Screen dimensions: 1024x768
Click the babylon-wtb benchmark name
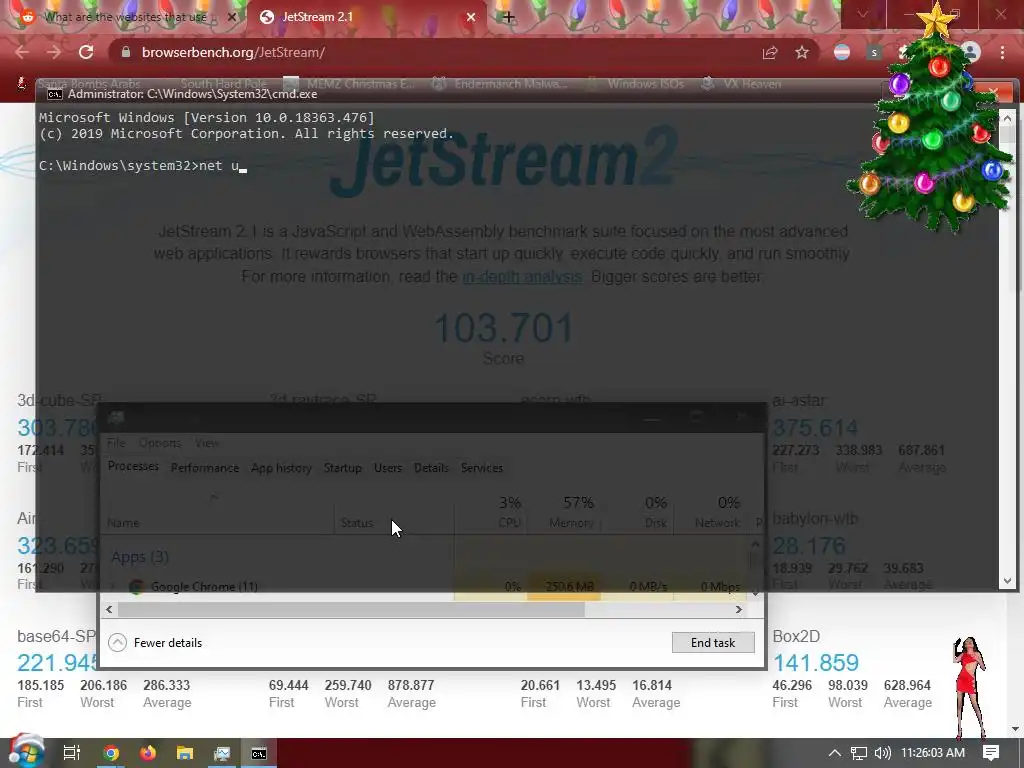click(x=815, y=519)
